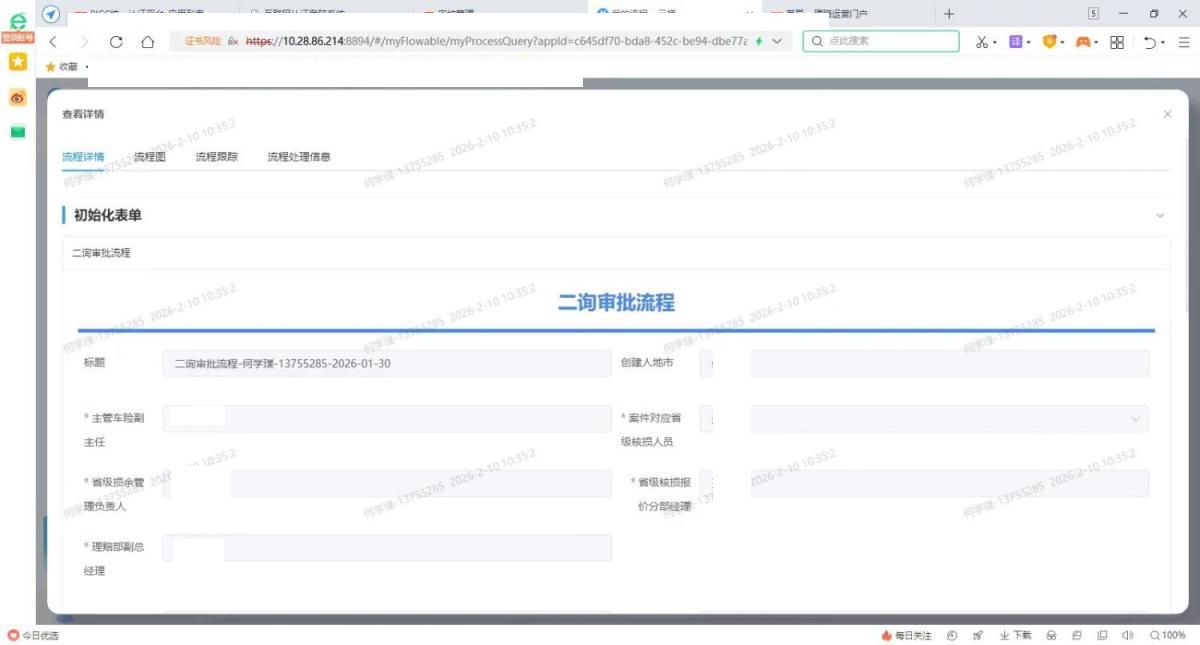Click the yellow star favorites sidebar icon

[x=17, y=62]
